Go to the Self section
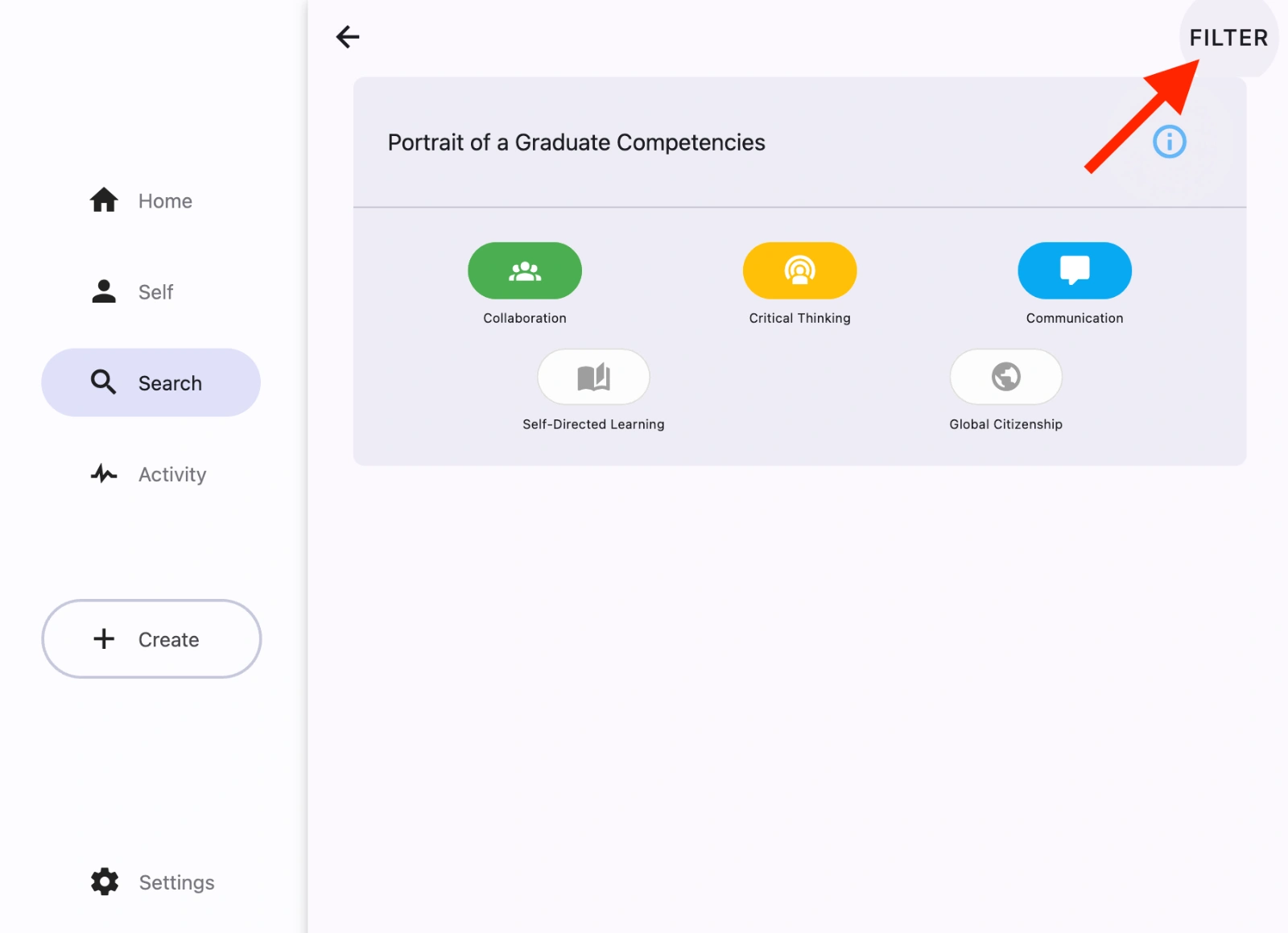The width and height of the screenshot is (1288, 933). coord(155,292)
